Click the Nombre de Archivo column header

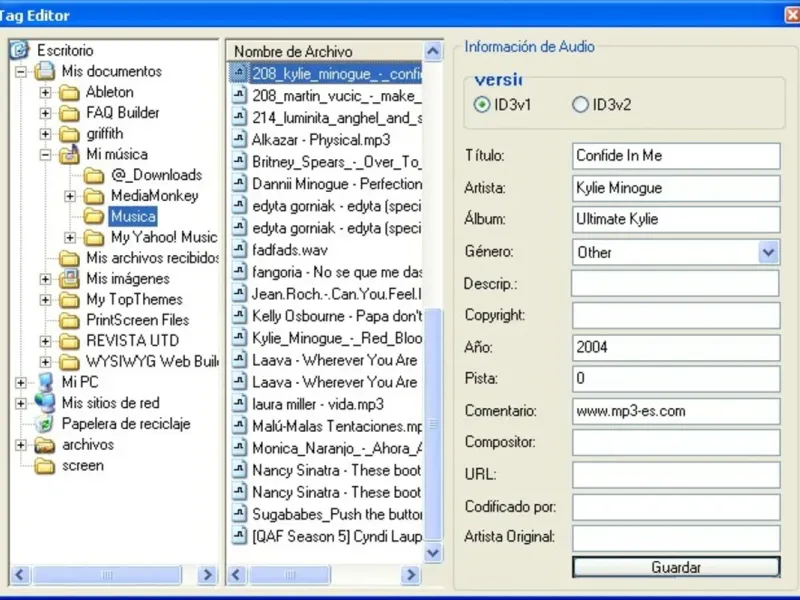[x=324, y=52]
